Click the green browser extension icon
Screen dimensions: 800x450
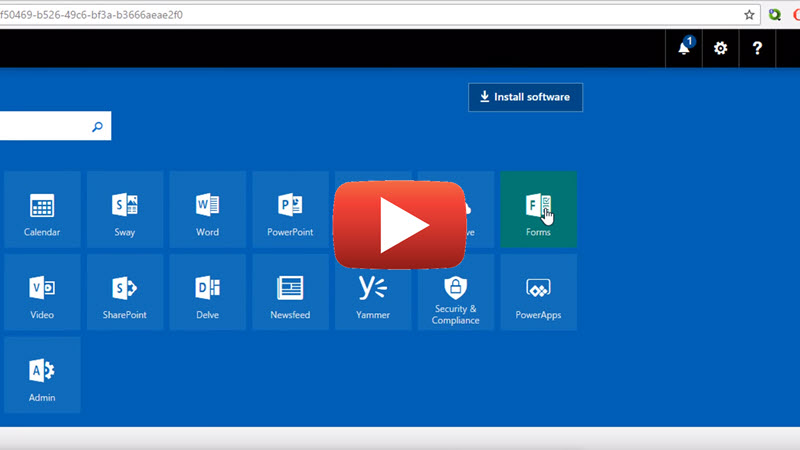coord(774,15)
